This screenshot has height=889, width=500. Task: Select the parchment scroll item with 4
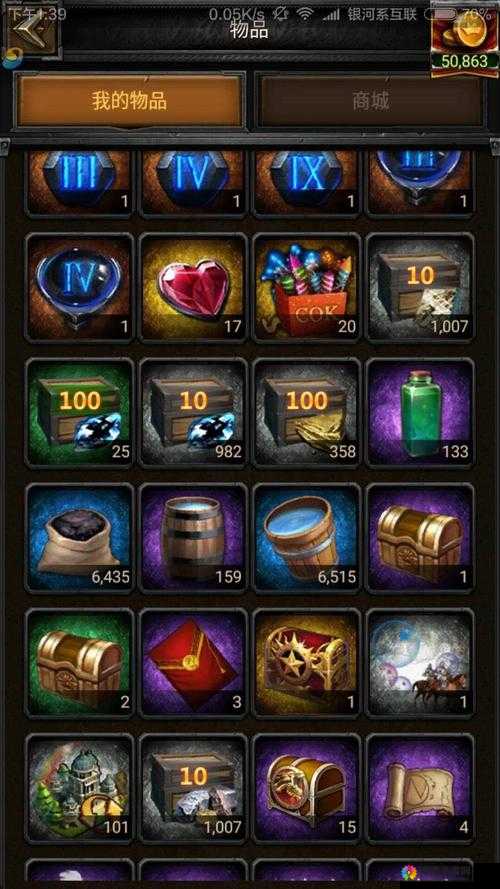click(x=421, y=788)
